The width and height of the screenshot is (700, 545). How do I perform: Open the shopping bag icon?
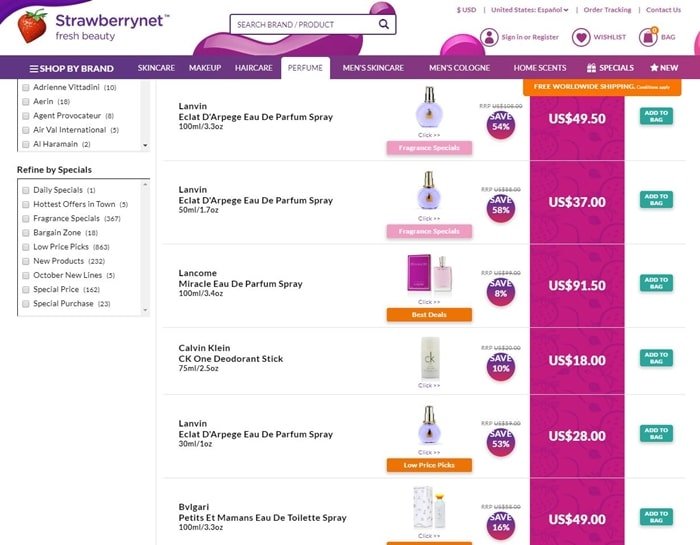(x=648, y=37)
